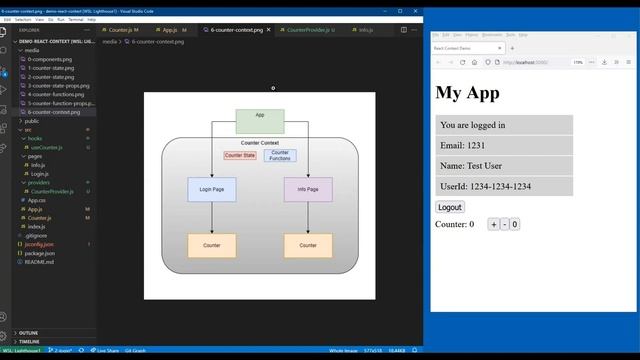Click synchronize changes icon in the status bar
Image resolution: width=640 pixels, height=360 pixels.
tap(81, 350)
